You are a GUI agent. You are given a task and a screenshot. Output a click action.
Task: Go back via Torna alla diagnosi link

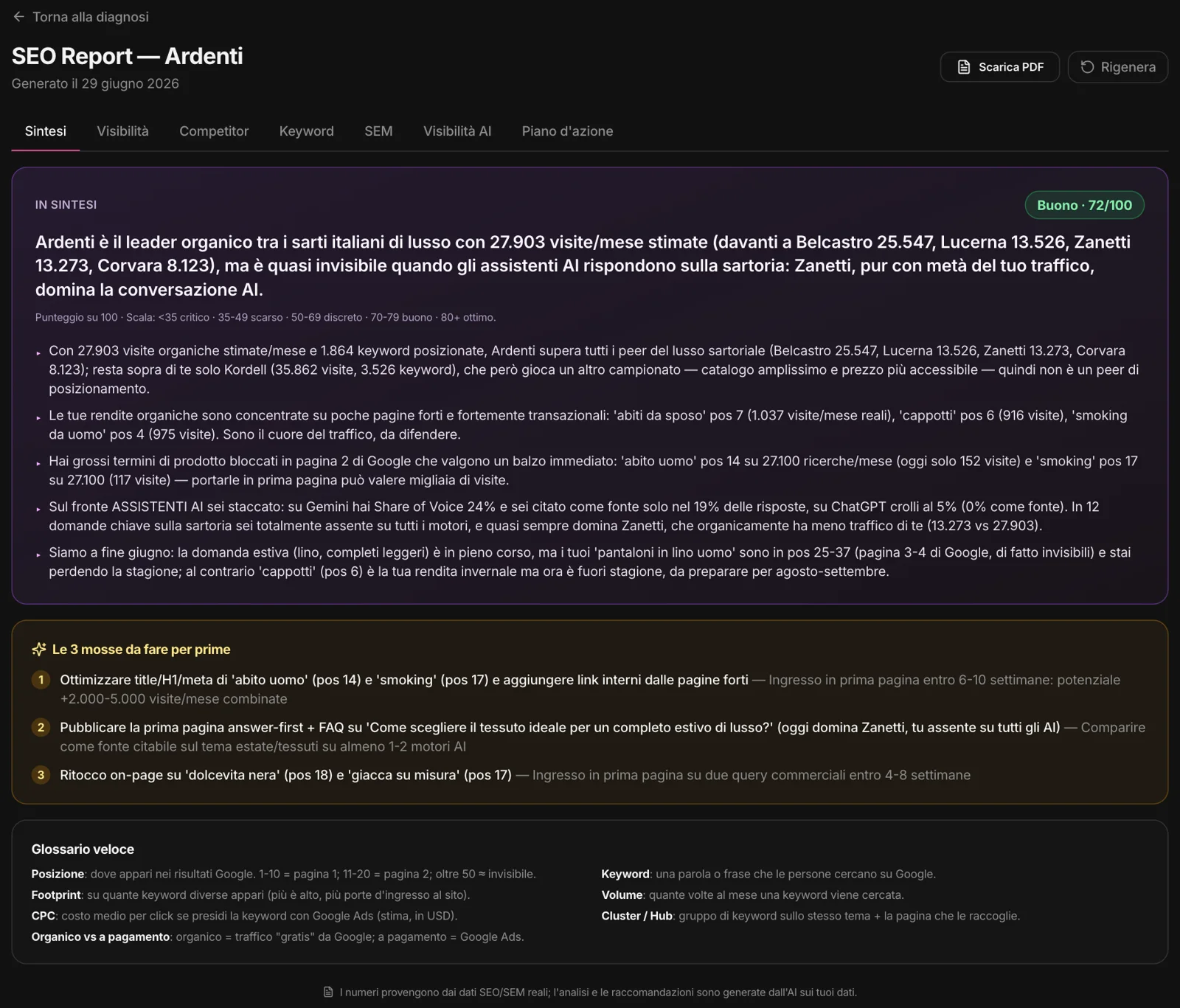click(x=80, y=17)
